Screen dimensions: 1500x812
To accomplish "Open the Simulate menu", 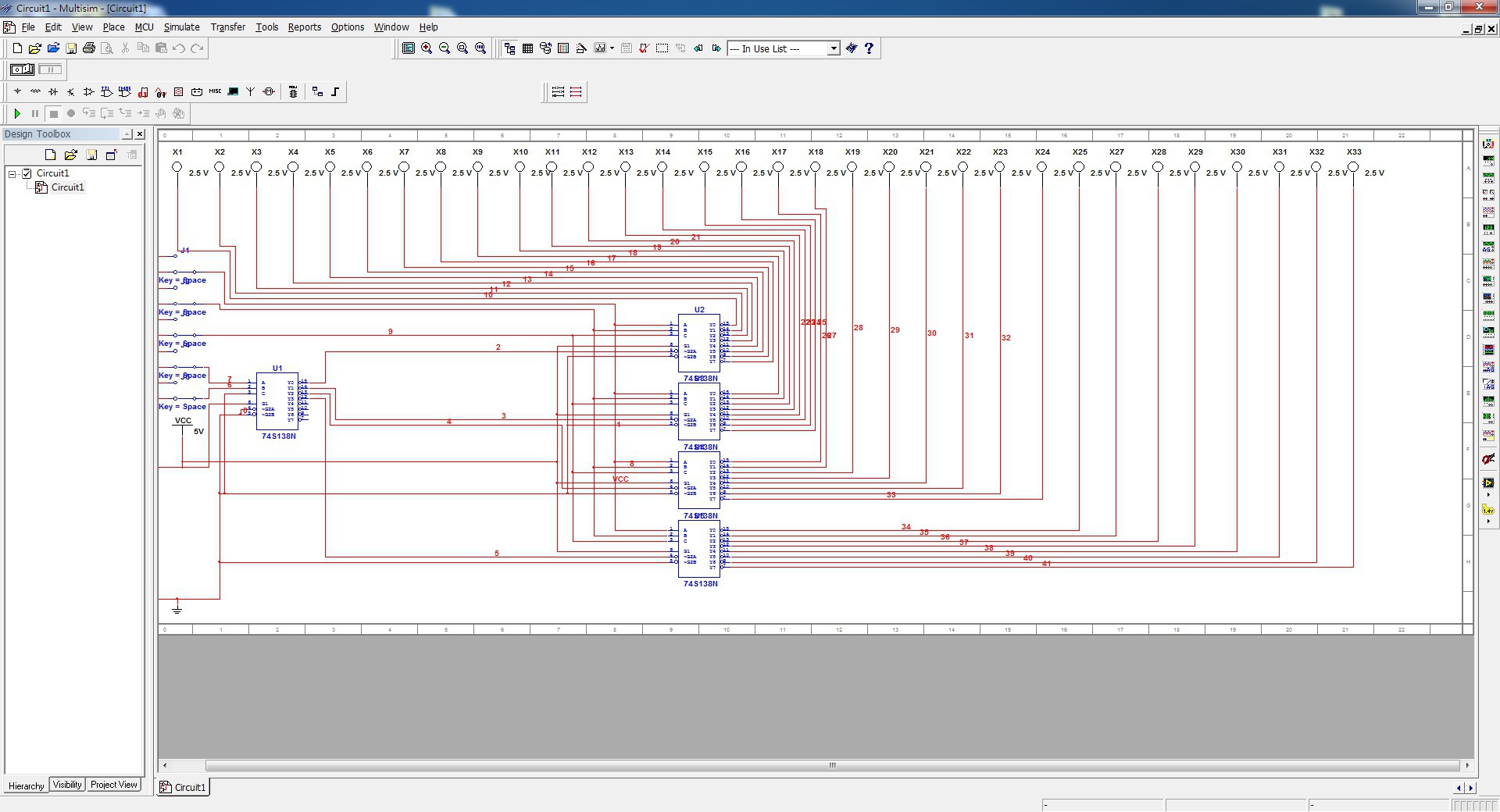I will pos(181,27).
